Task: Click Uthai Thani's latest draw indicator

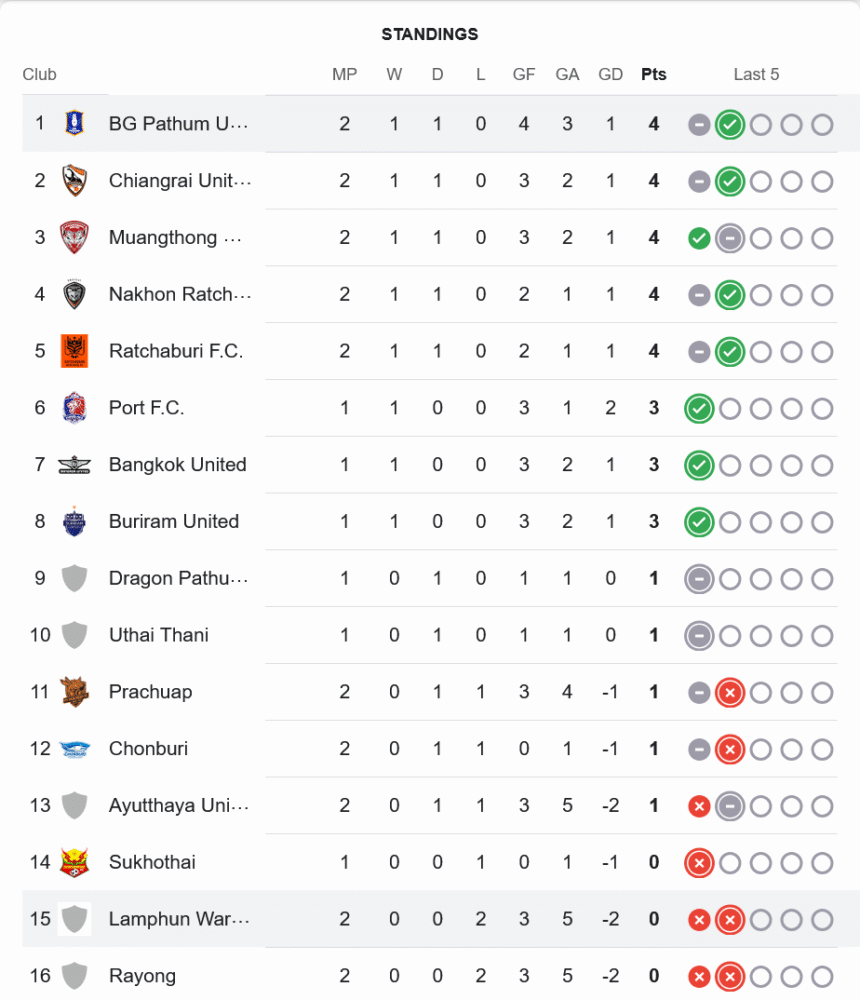Action: tap(699, 636)
